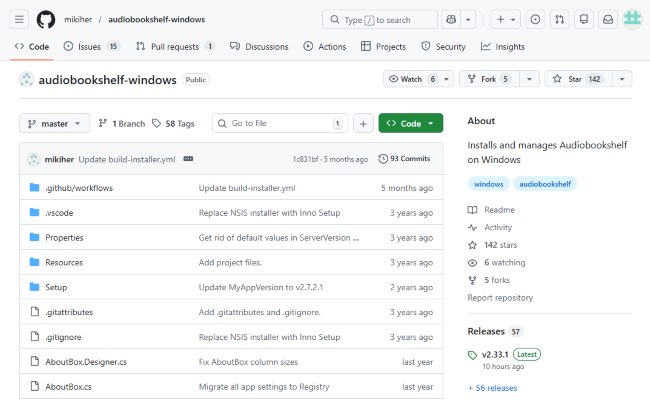The image size is (650, 400).
Task: Switch to the Actions tab
Action: pyautogui.click(x=325, y=47)
